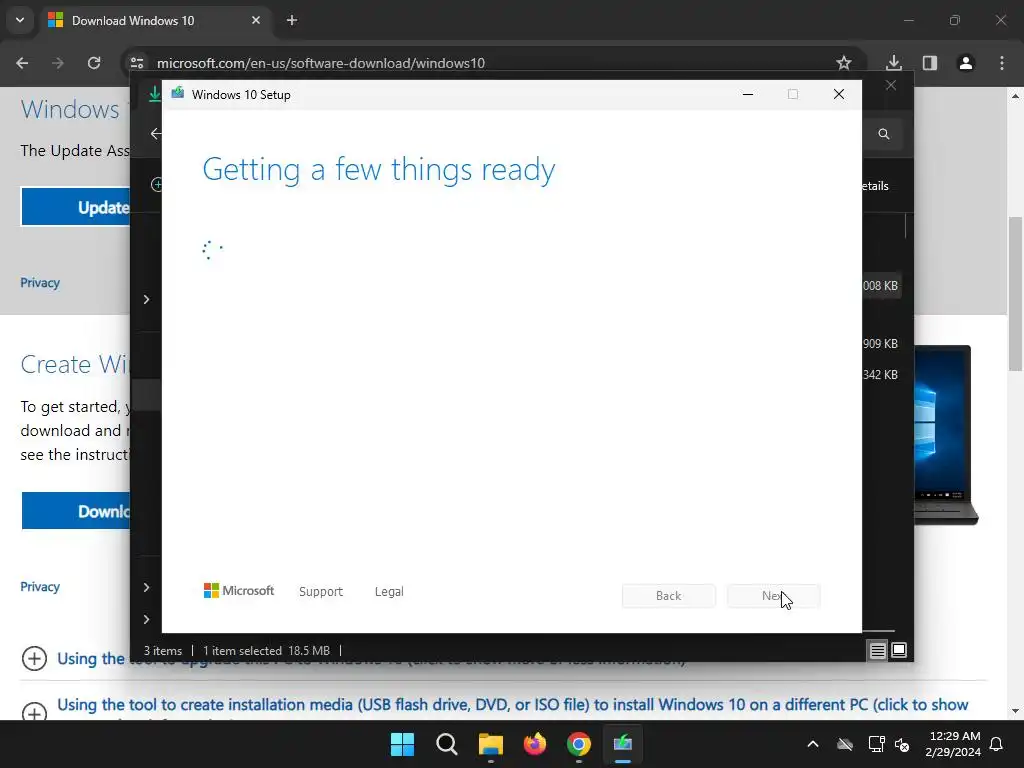
Task: Click the muted volume tray icon
Action: pyautogui.click(x=902, y=744)
